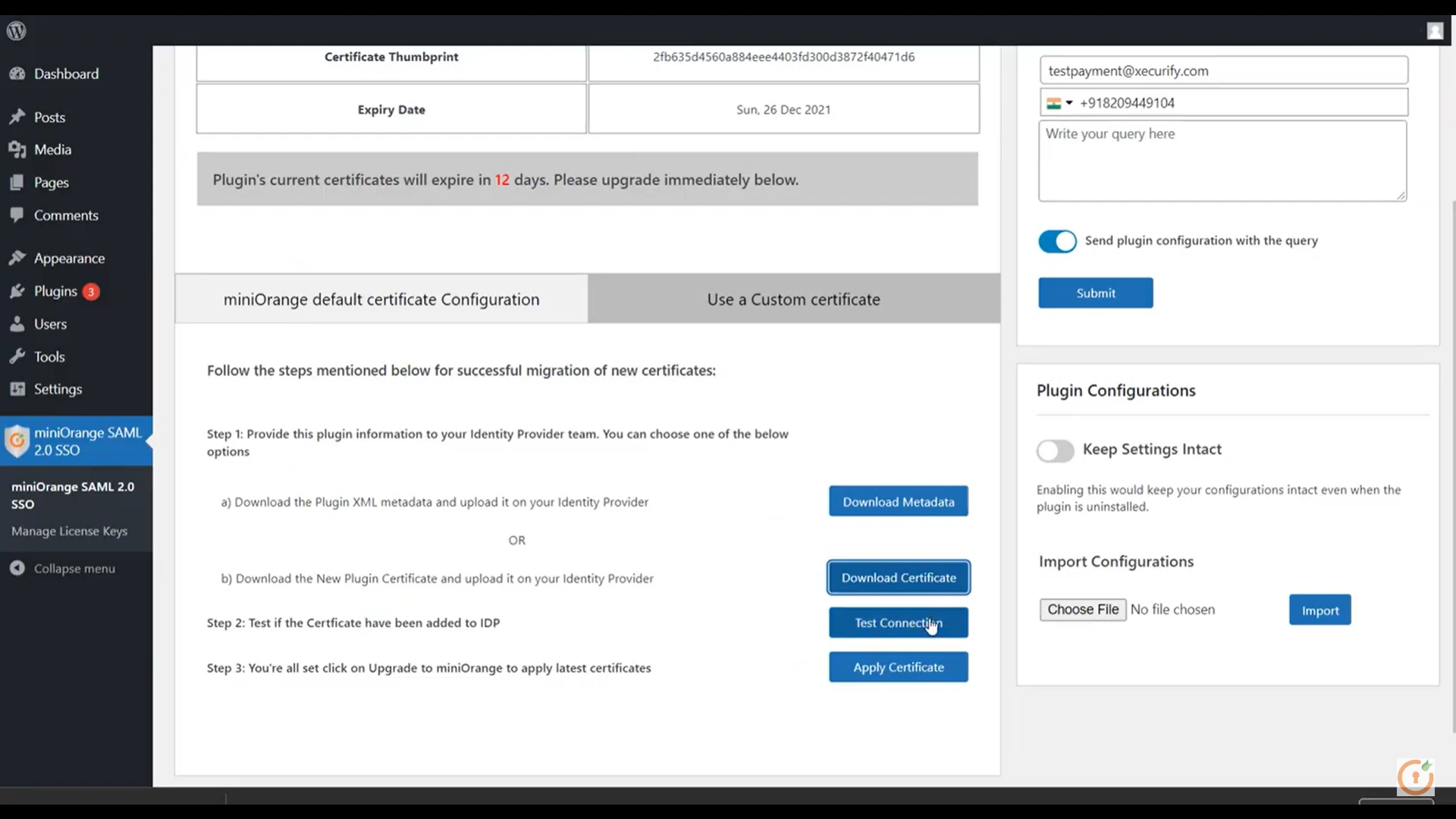Click the Choose File button

pyautogui.click(x=1083, y=610)
